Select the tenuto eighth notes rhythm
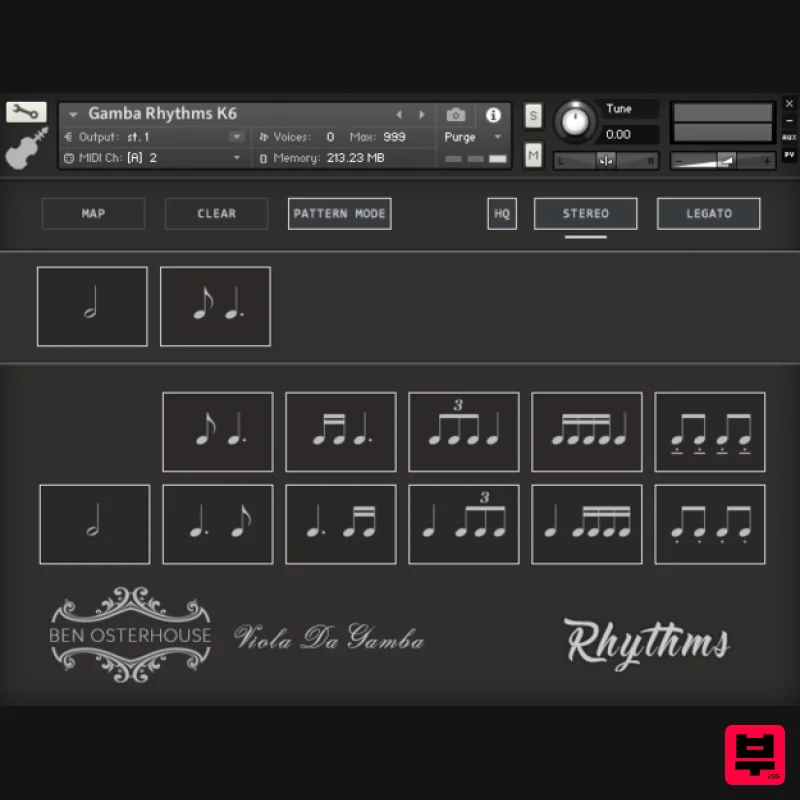 click(709, 432)
